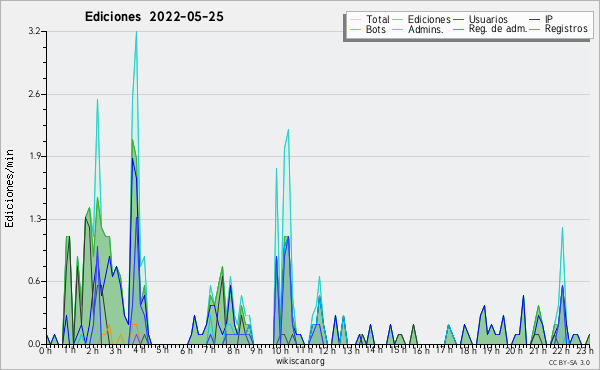Click the '12 h' x-axis tick label

(x=327, y=351)
